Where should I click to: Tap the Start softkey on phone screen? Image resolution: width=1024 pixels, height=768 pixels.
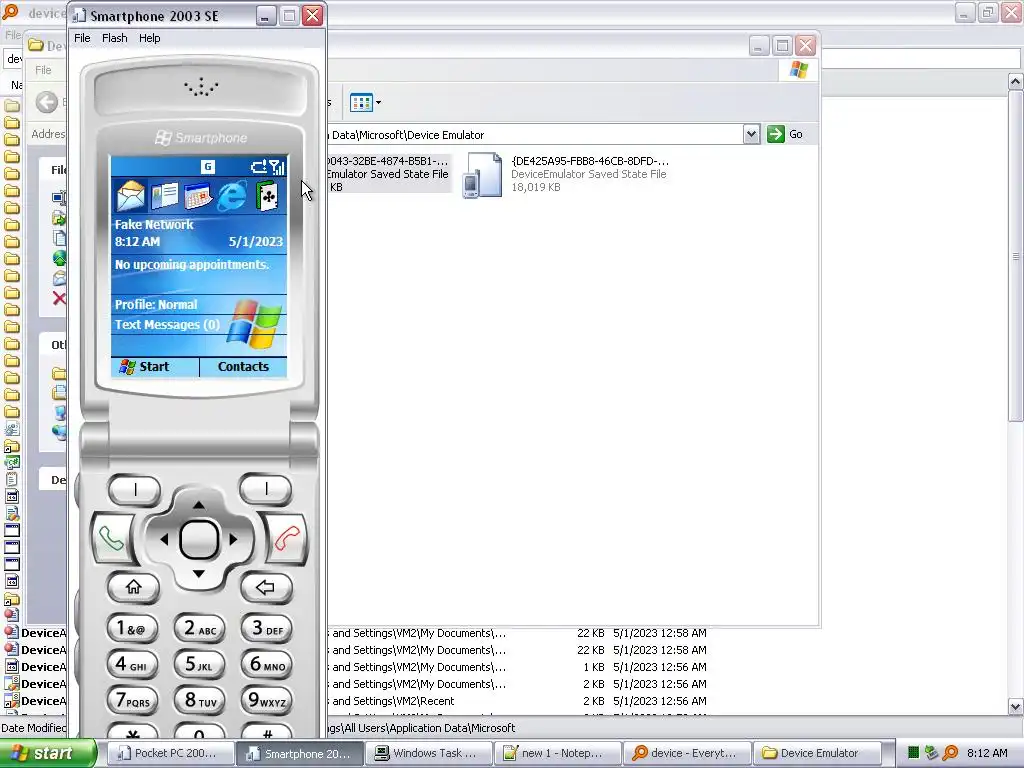click(x=155, y=367)
